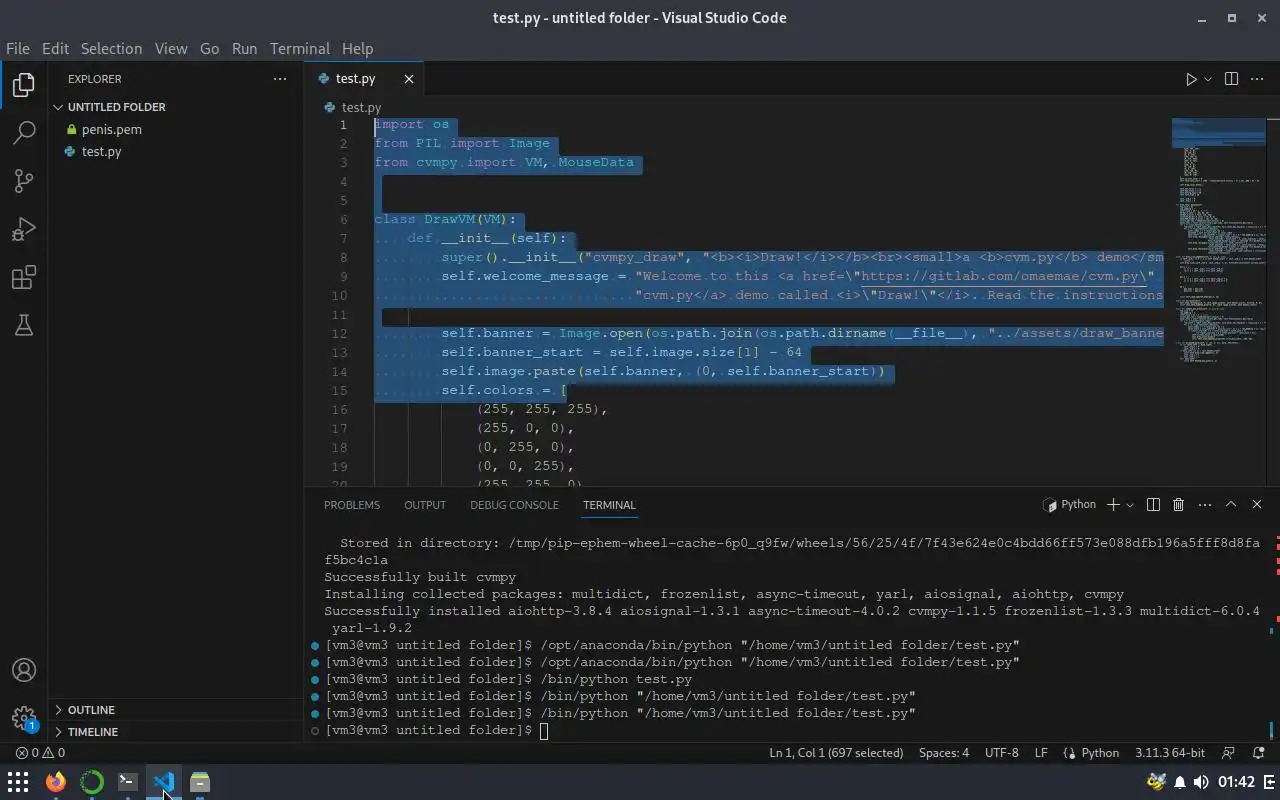Change end of line sequence LF
This screenshot has width=1280, height=800.
click(x=1041, y=753)
